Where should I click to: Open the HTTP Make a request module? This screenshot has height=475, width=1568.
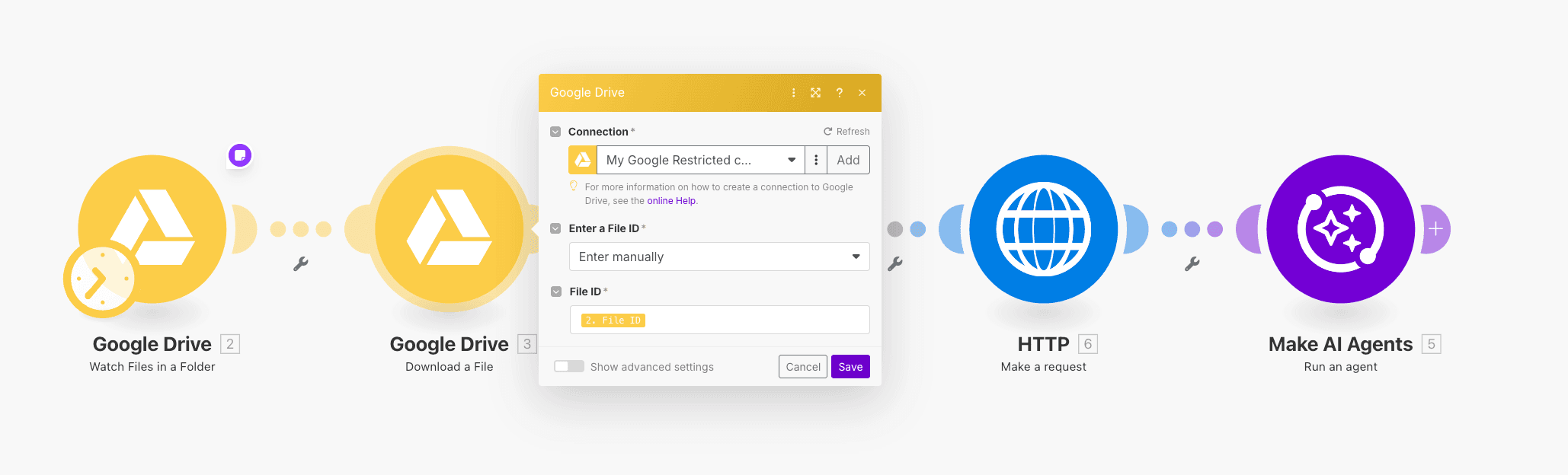1043,228
